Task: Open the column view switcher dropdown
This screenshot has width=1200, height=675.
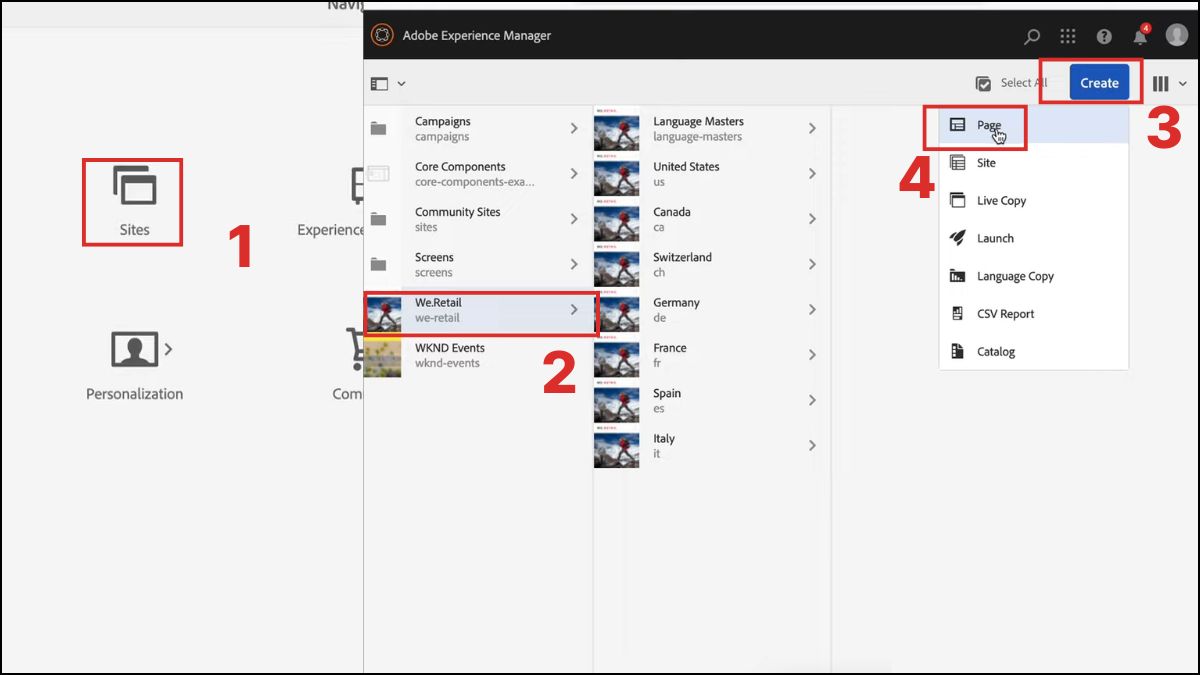Action: 1169,84
